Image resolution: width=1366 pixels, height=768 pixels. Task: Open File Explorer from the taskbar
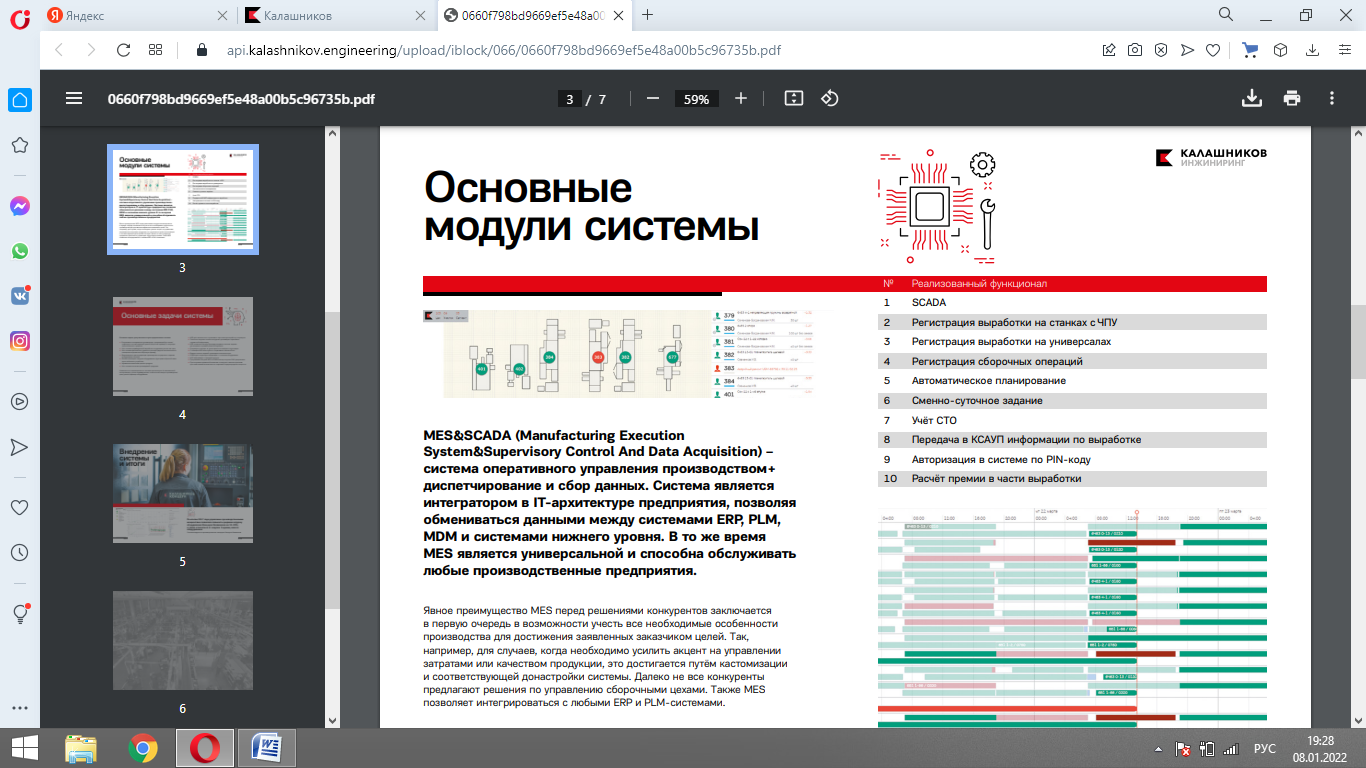point(81,748)
